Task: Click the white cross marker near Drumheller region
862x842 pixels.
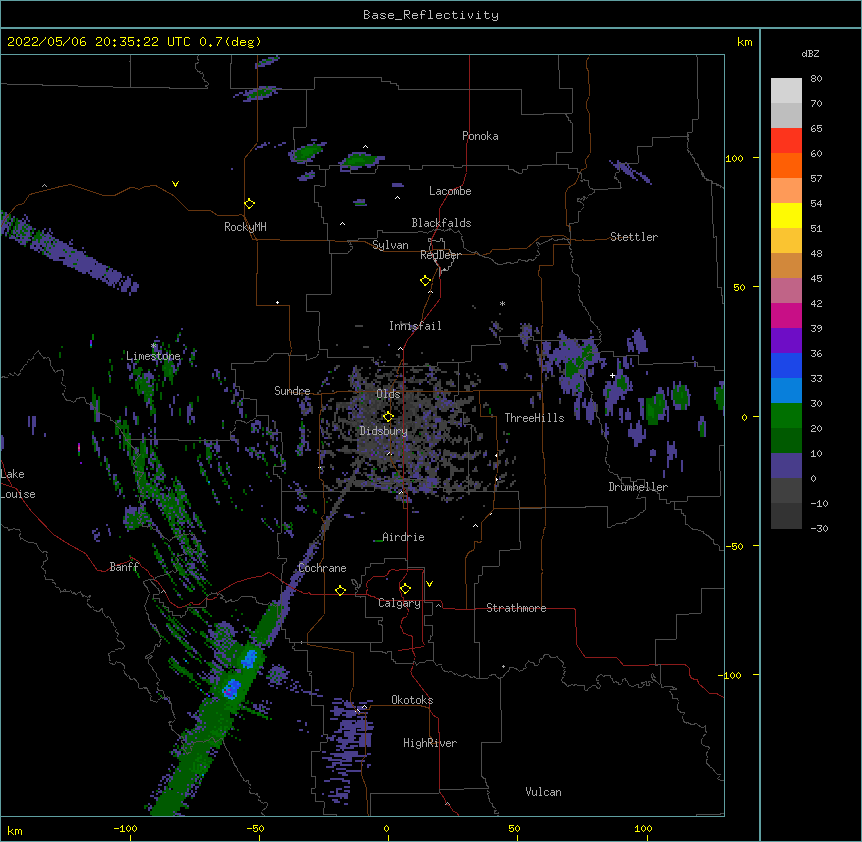Action: pos(612,375)
